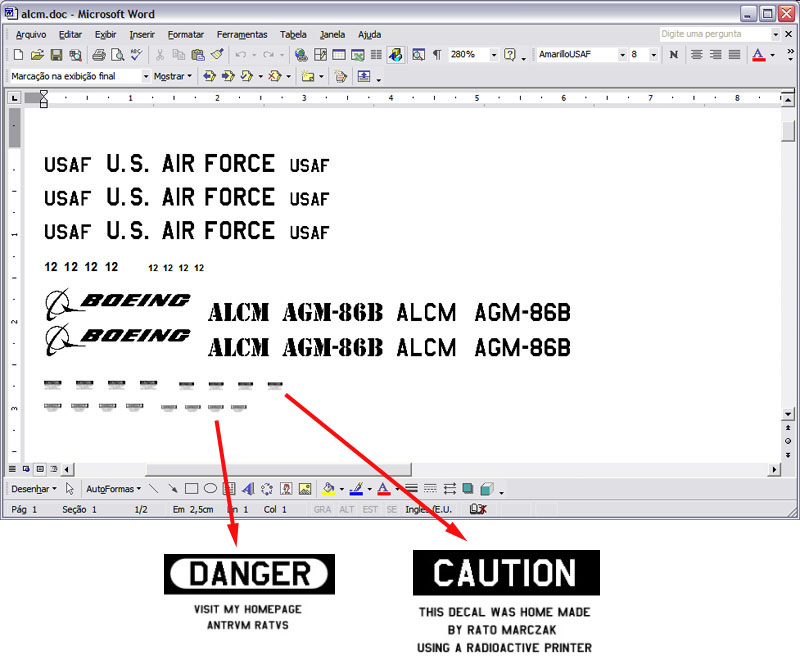This screenshot has width=800, height=667.
Task: Expand the fill color arrow
Action: coord(341,489)
